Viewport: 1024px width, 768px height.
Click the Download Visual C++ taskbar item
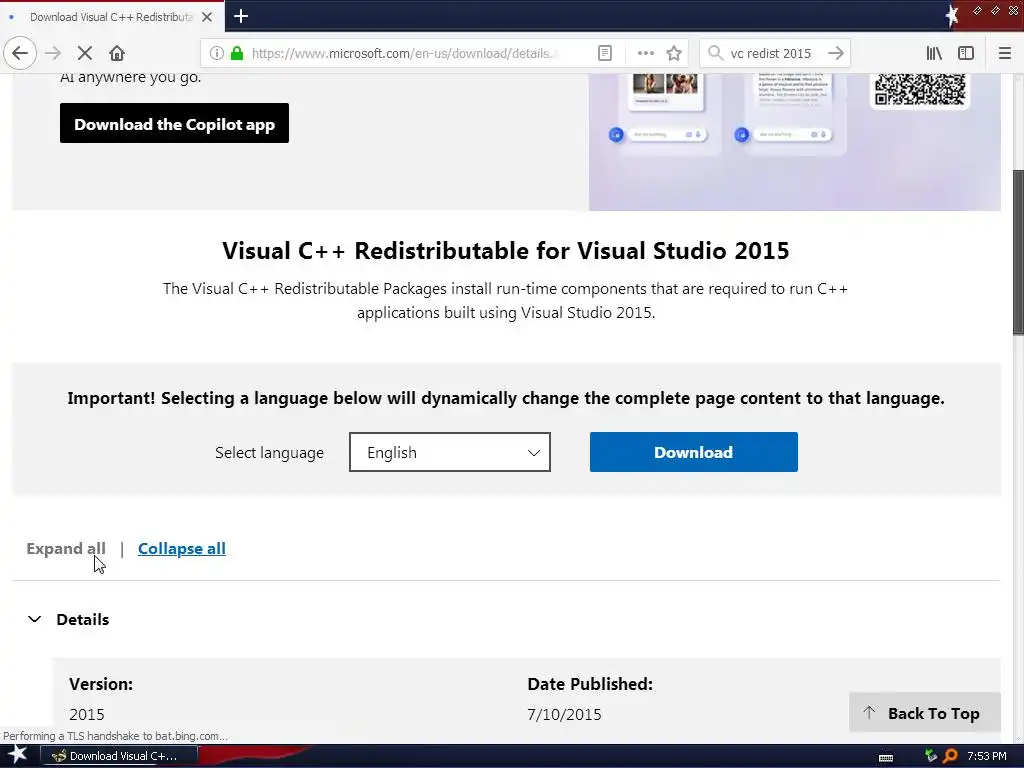[120, 756]
